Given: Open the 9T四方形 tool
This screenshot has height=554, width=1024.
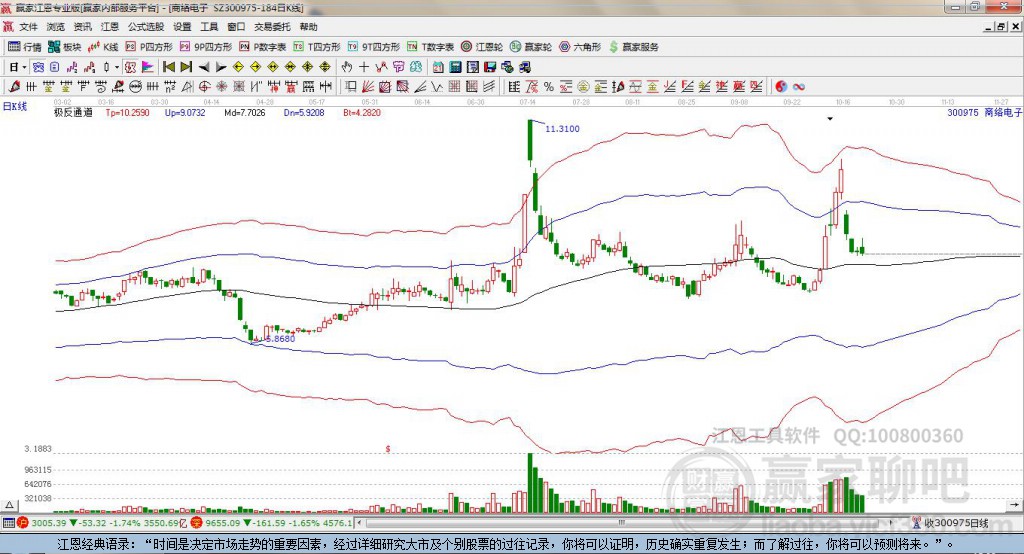Looking at the screenshot, I should click(373, 47).
